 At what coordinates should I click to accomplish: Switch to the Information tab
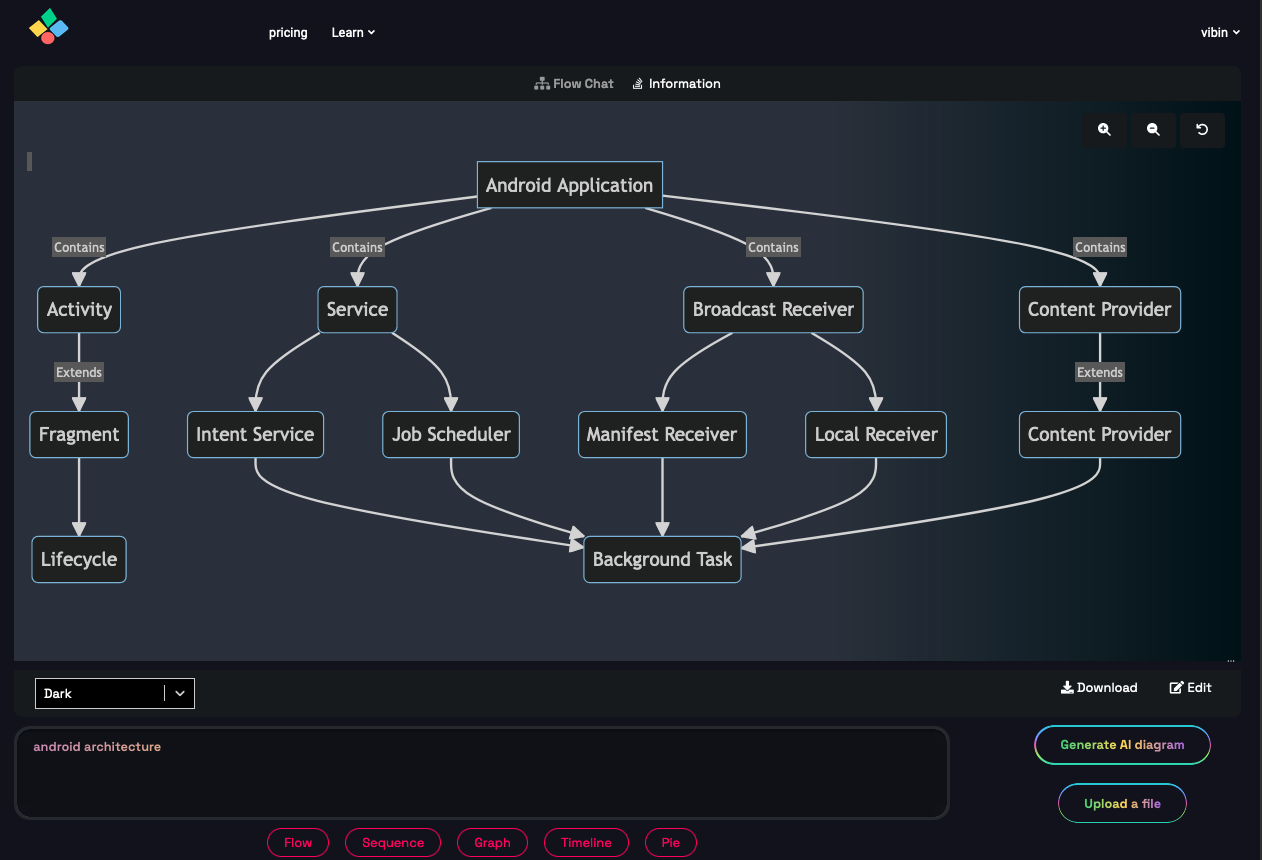677,83
